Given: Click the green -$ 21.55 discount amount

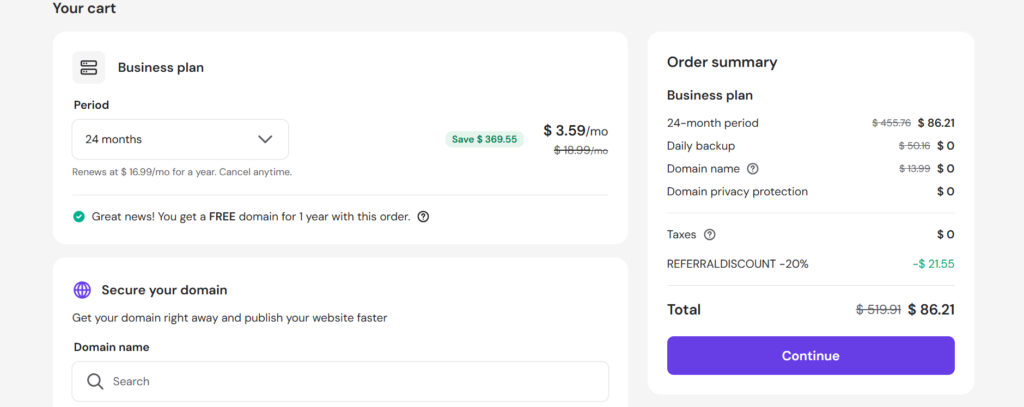Looking at the screenshot, I should [932, 264].
